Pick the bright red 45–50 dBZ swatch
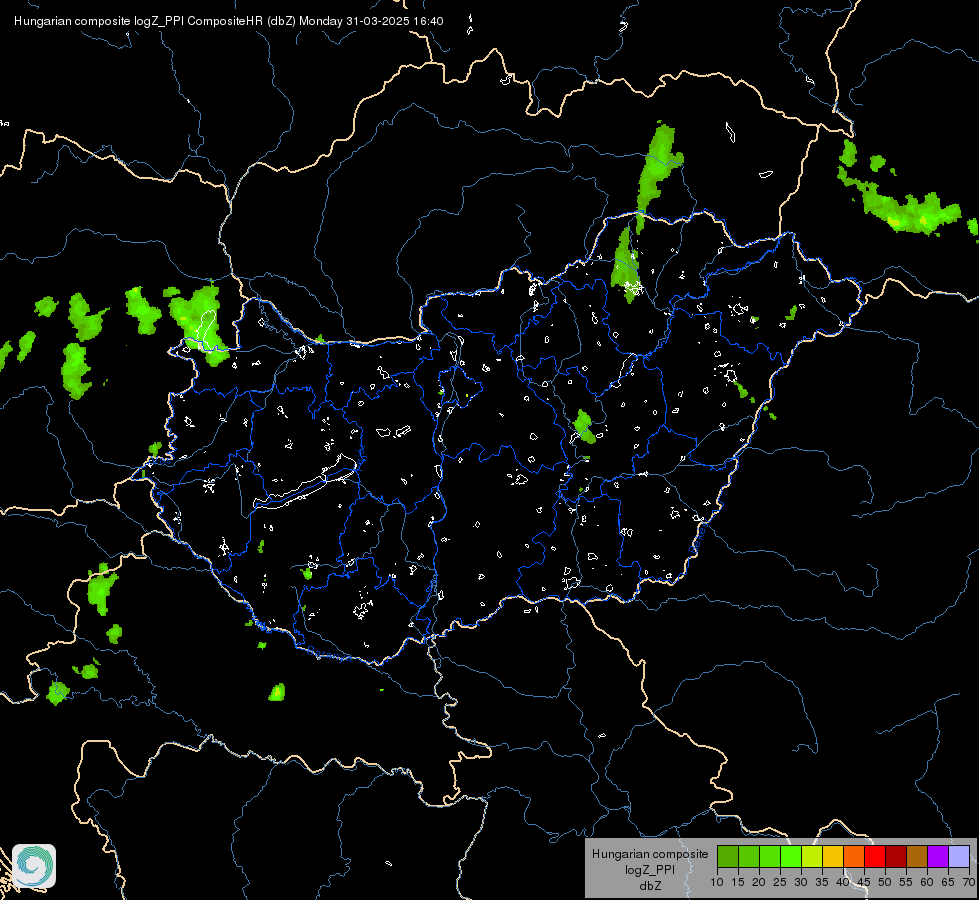Screen dimensions: 979x900 pos(875,856)
